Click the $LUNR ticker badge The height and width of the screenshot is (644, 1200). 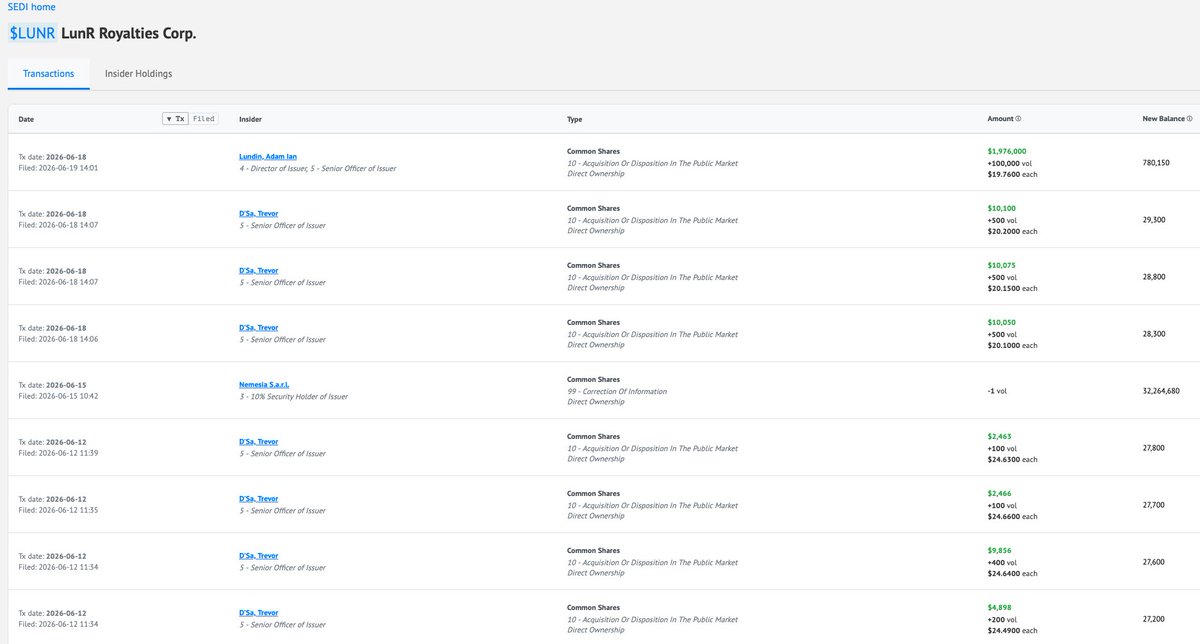pyautogui.click(x=32, y=34)
